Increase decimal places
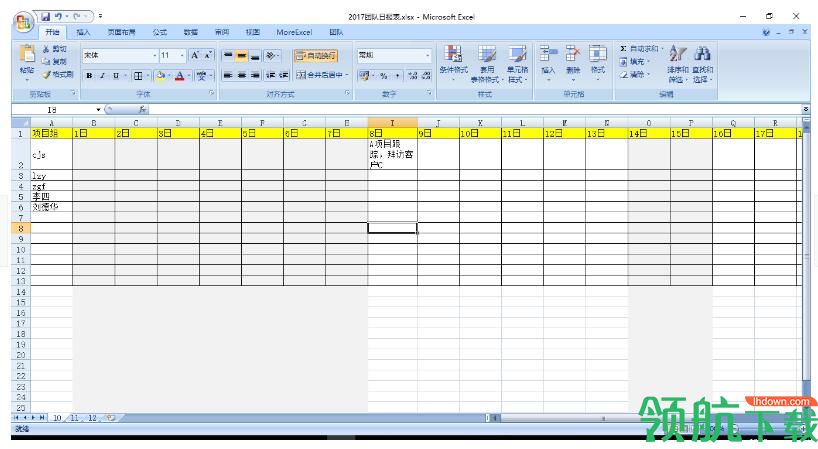The width and height of the screenshot is (818, 449). click(413, 76)
